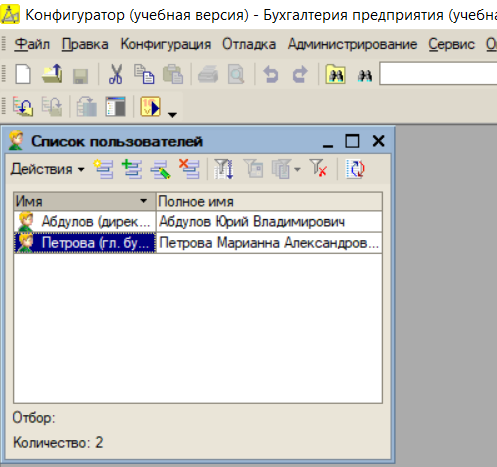Click the New document icon
The image size is (497, 467).
[x=23, y=74]
